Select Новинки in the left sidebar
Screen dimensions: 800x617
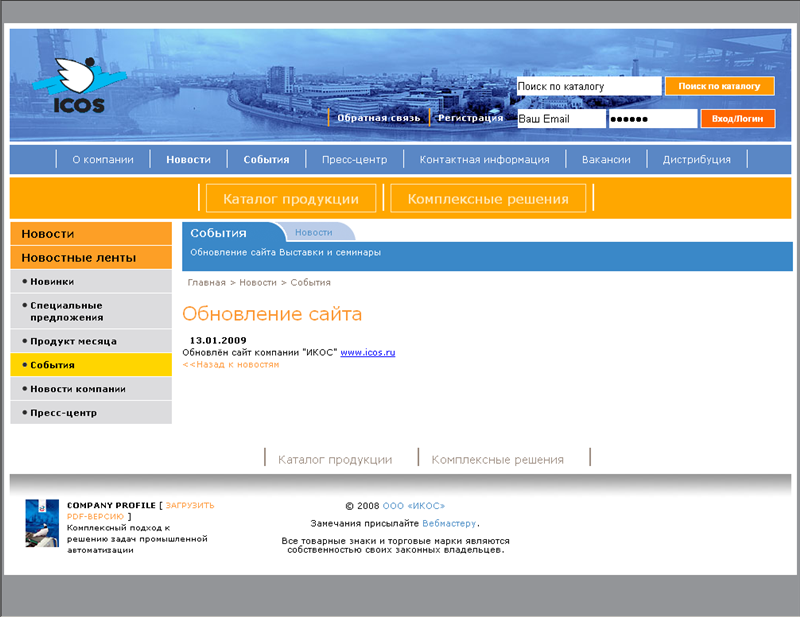coord(52,282)
